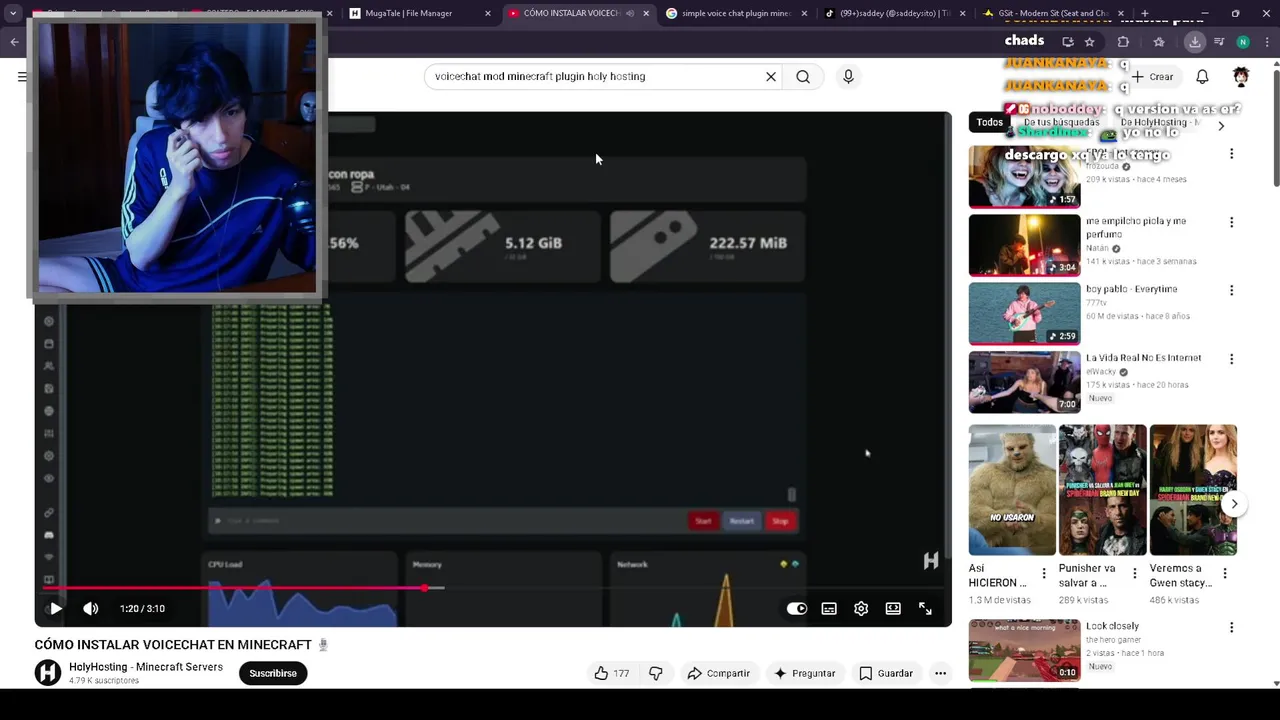Open options for 'La Vida Real No Es Internet'
The height and width of the screenshot is (720, 1280).
click(1232, 359)
